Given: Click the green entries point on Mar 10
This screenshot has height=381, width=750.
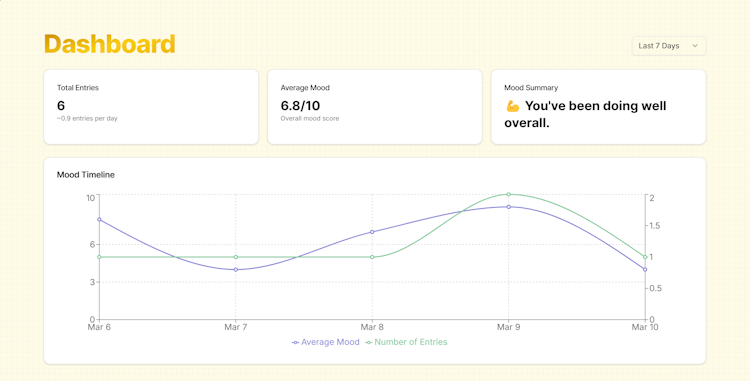Looking at the screenshot, I should point(645,257).
